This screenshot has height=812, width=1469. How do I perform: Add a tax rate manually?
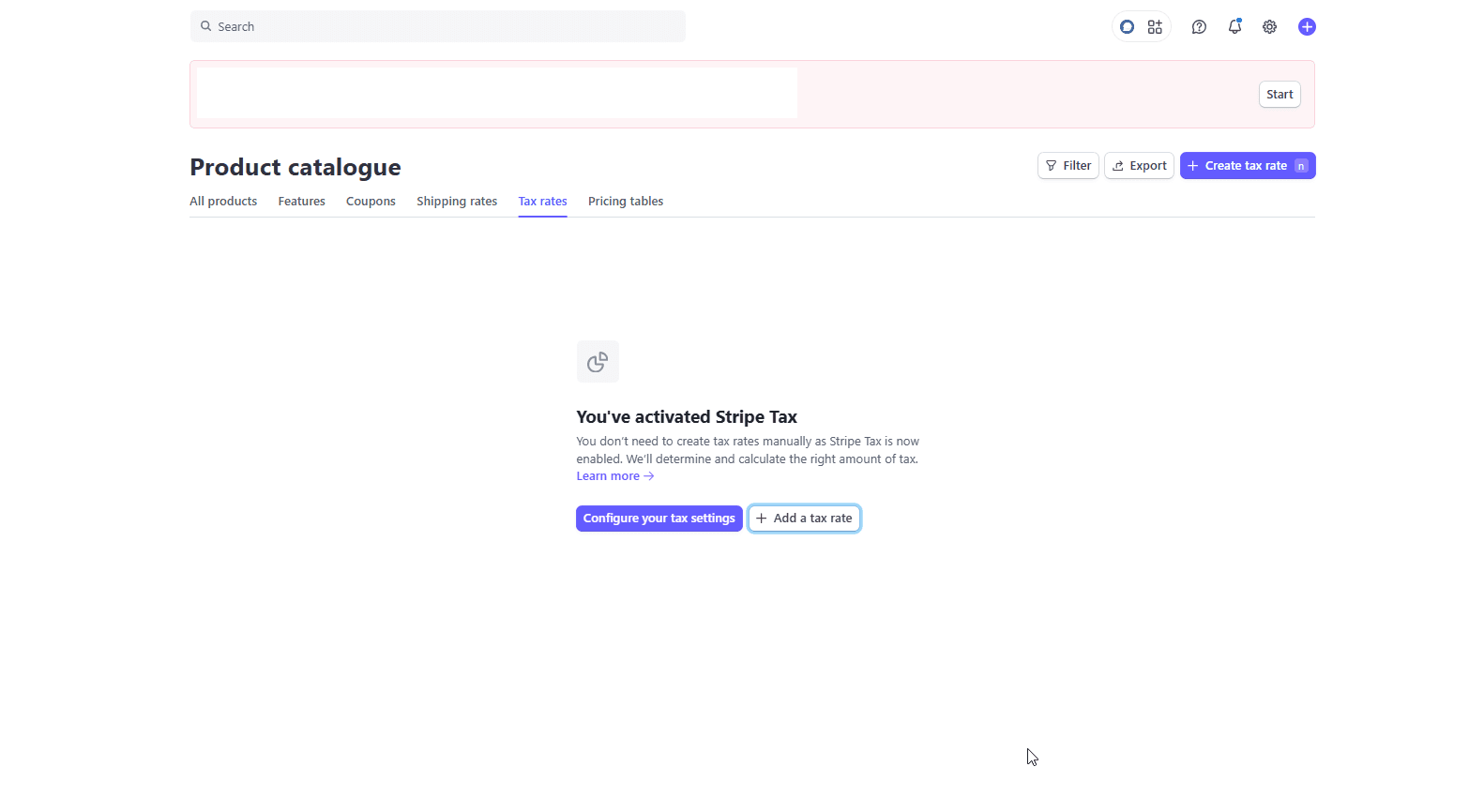[x=804, y=518]
